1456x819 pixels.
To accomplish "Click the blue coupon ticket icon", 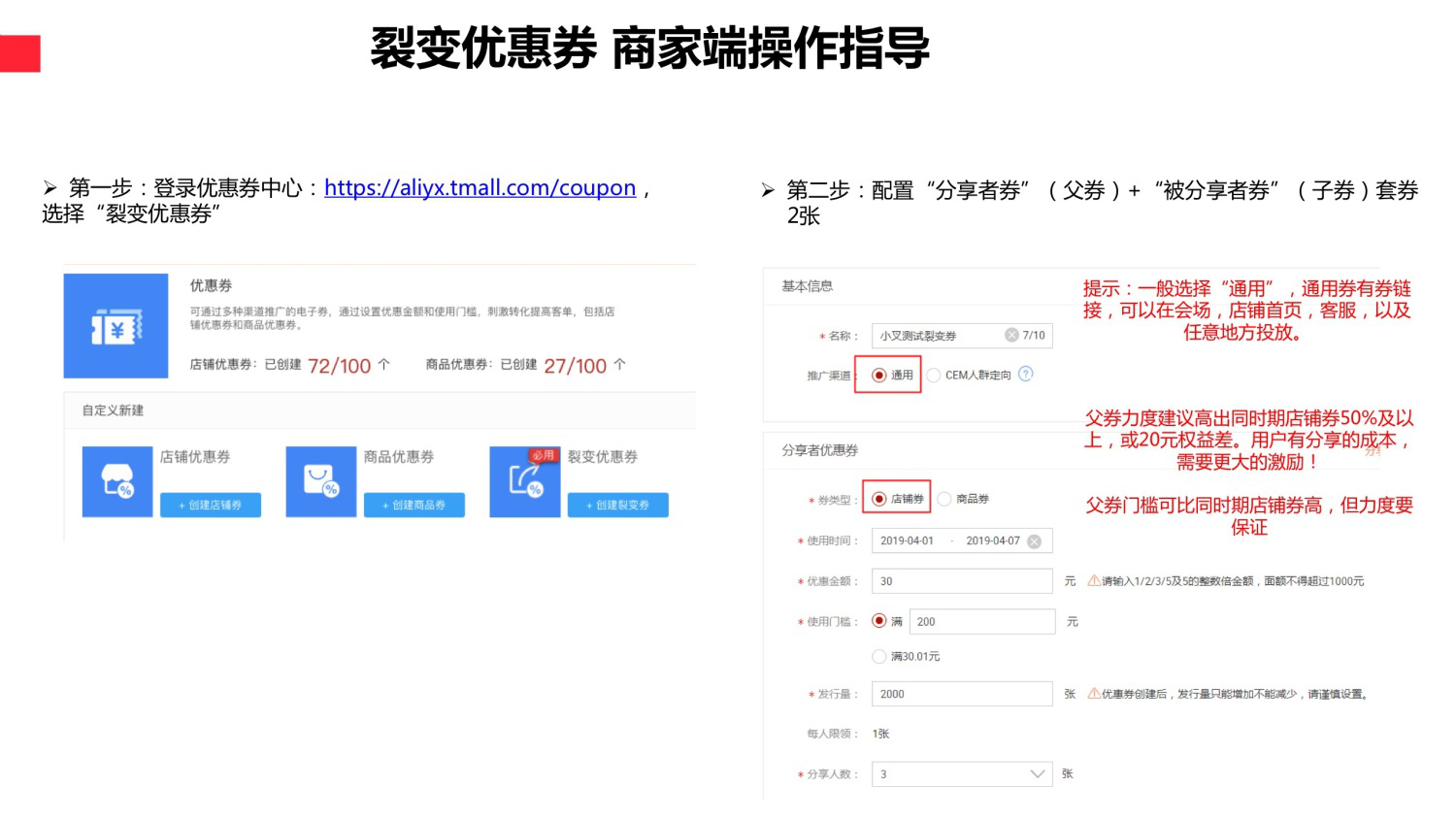I will [x=116, y=327].
